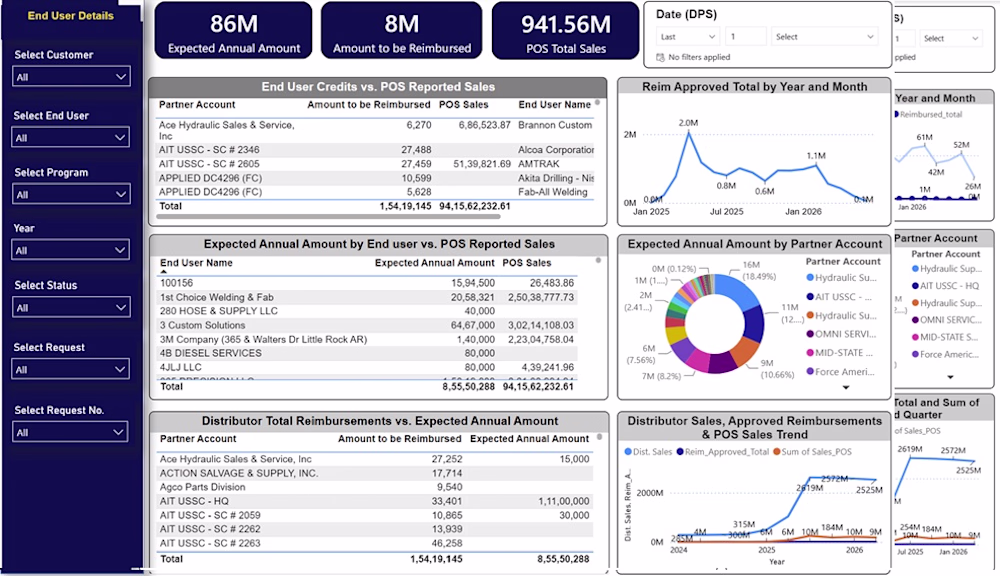
Task: Select '280 HOSE & SUPPLY LLC' row
Action: pos(367,311)
